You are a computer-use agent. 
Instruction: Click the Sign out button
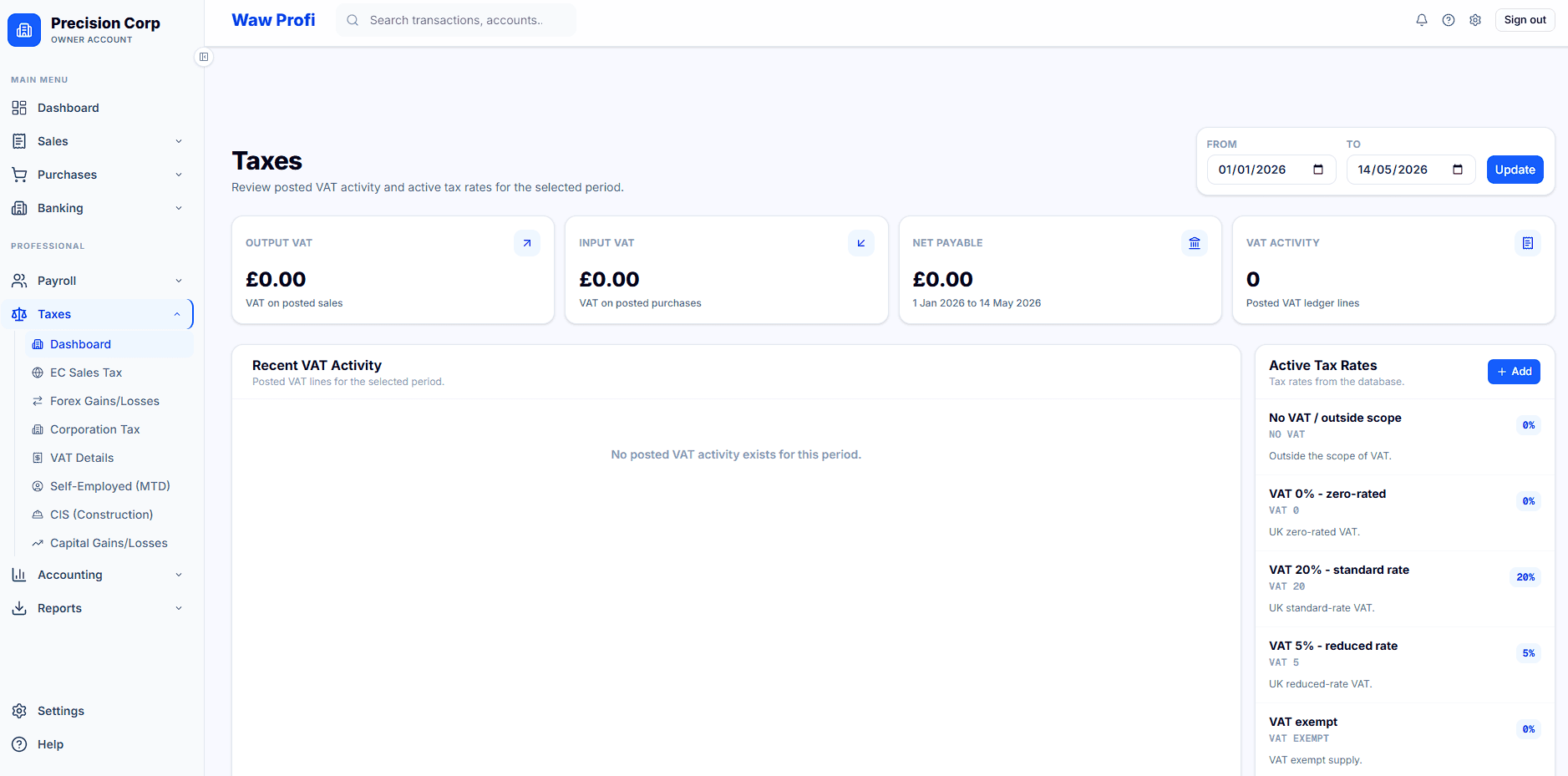1525,20
